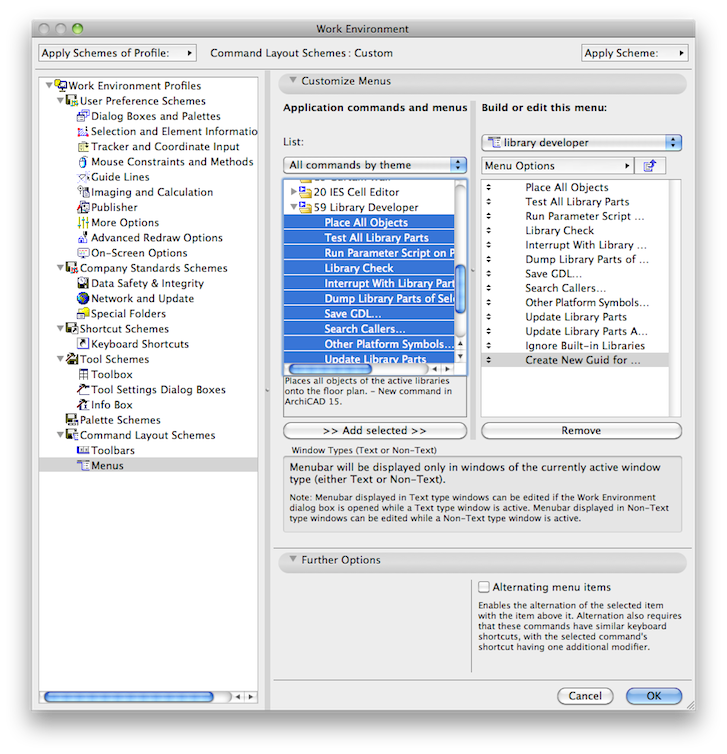Screen dimensions: 727x754
Task: Click the command list vertical scrollbar thumb
Action: pos(460,289)
